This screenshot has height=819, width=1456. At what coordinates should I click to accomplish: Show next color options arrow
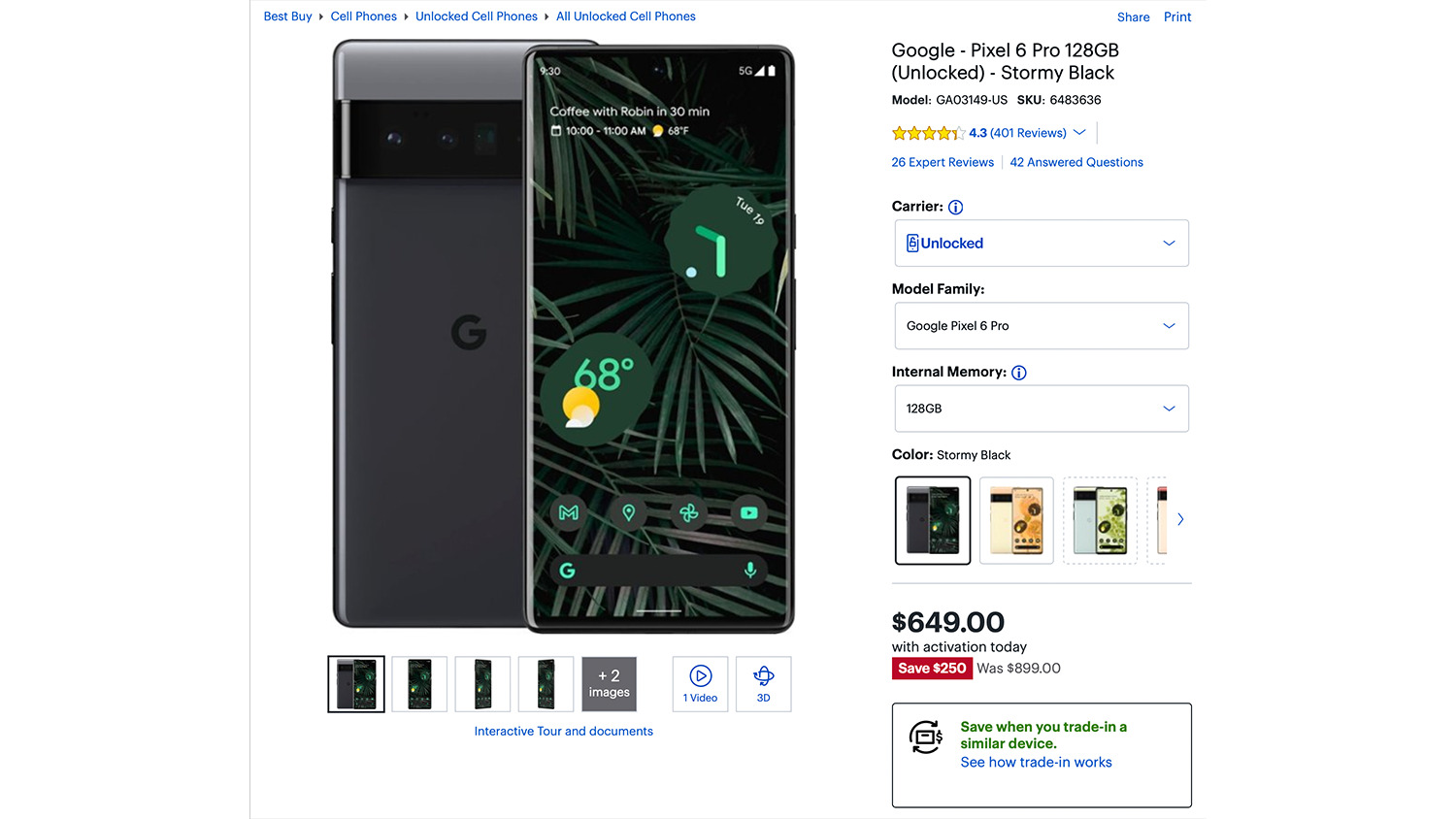point(1180,519)
